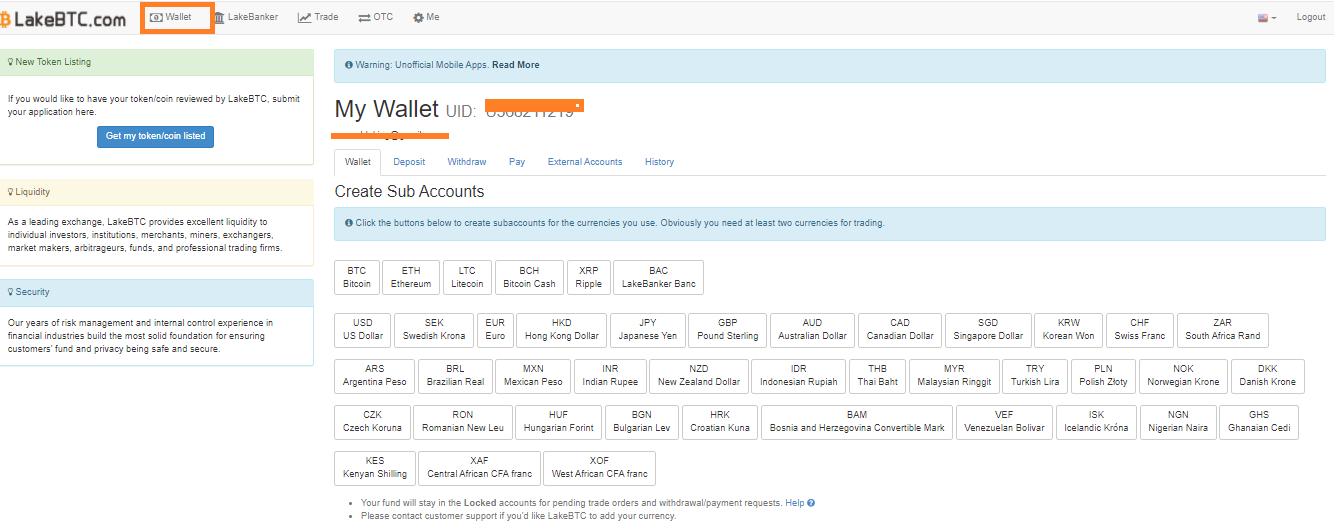Create USD US Dollar sub account

coord(362,330)
